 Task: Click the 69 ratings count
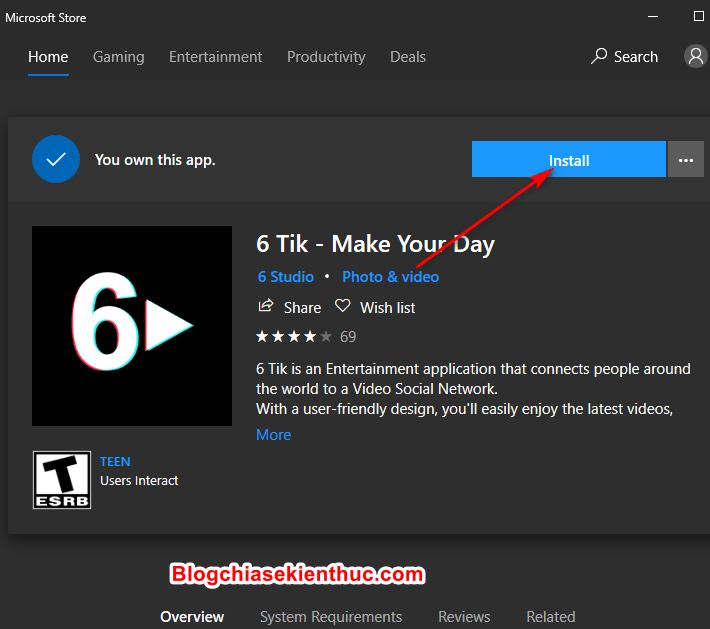pos(348,337)
